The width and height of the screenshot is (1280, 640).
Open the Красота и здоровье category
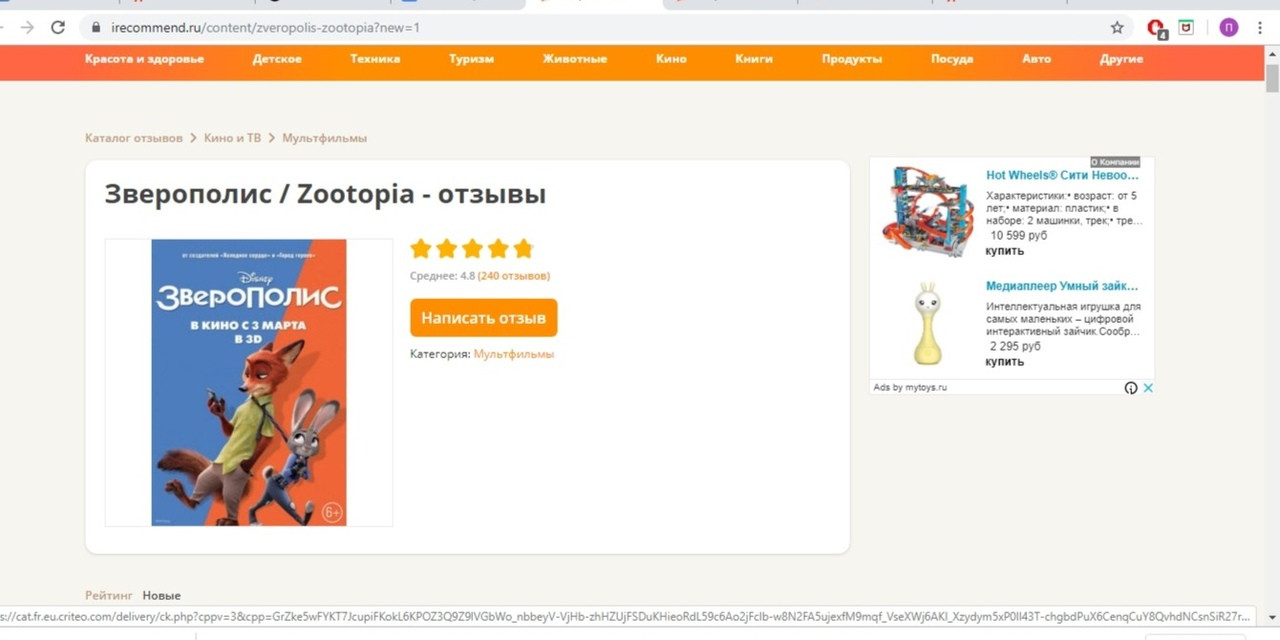click(144, 59)
